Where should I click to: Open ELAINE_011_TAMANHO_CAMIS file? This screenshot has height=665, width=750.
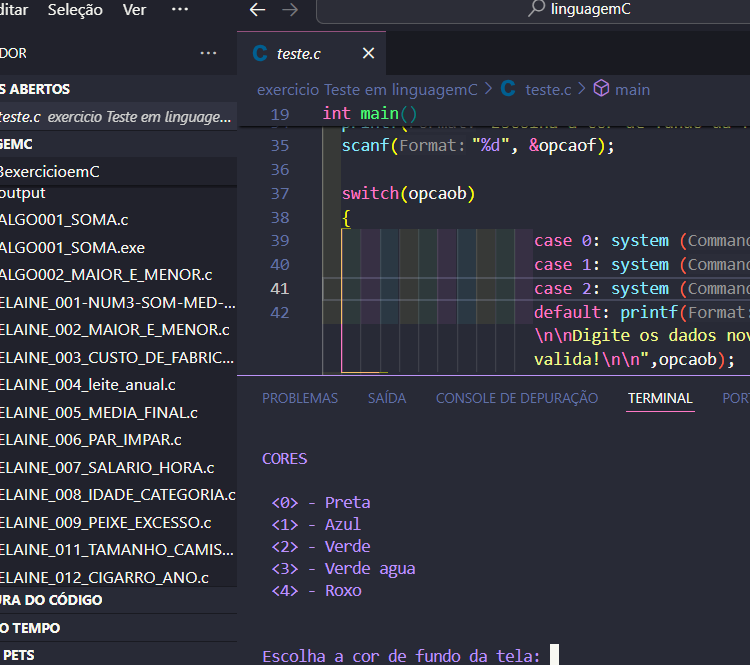tap(118, 550)
